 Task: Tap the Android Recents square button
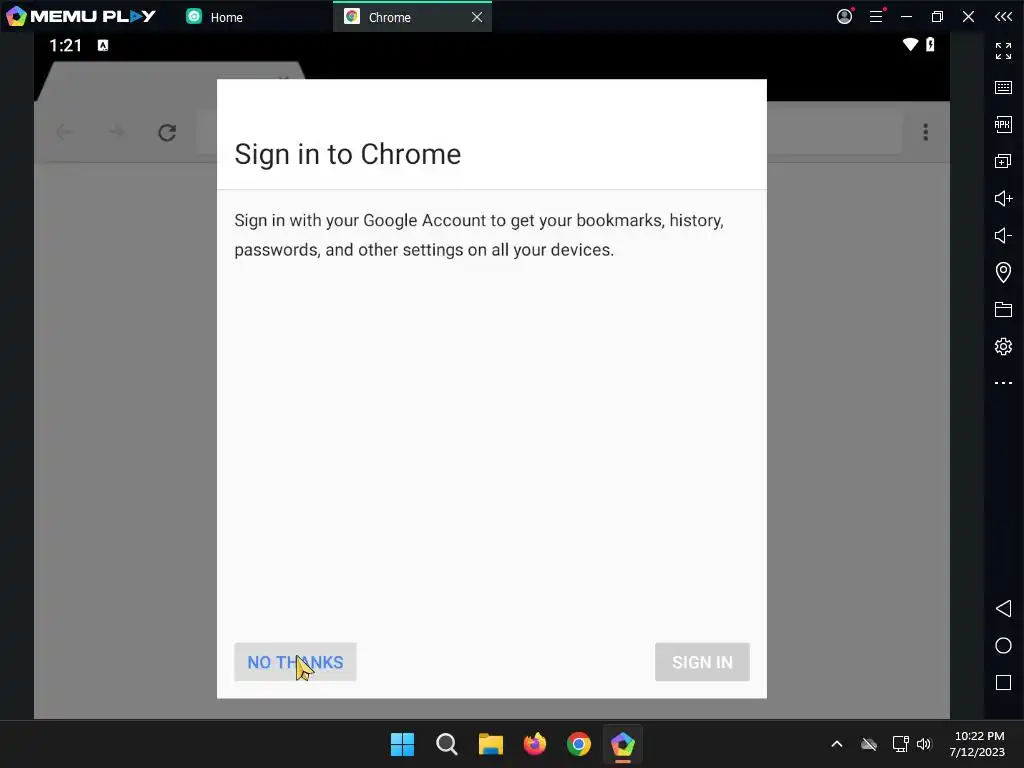pos(1003,682)
